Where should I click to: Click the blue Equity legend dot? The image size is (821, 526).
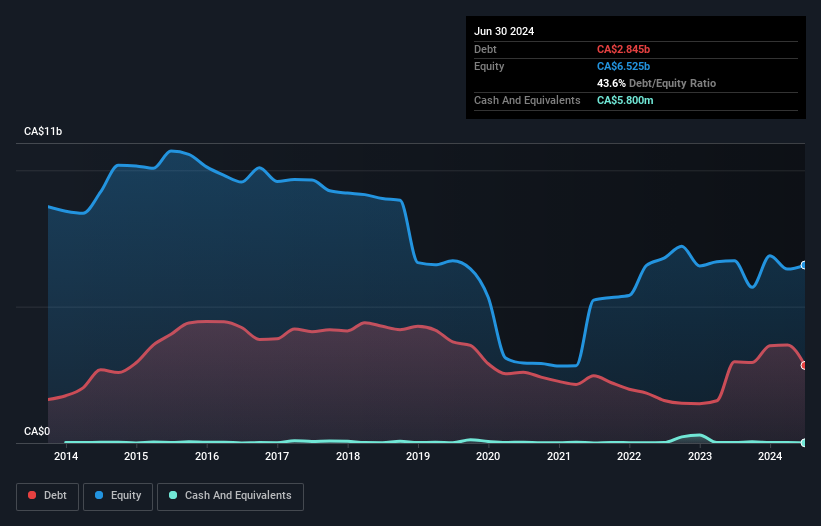point(99,495)
